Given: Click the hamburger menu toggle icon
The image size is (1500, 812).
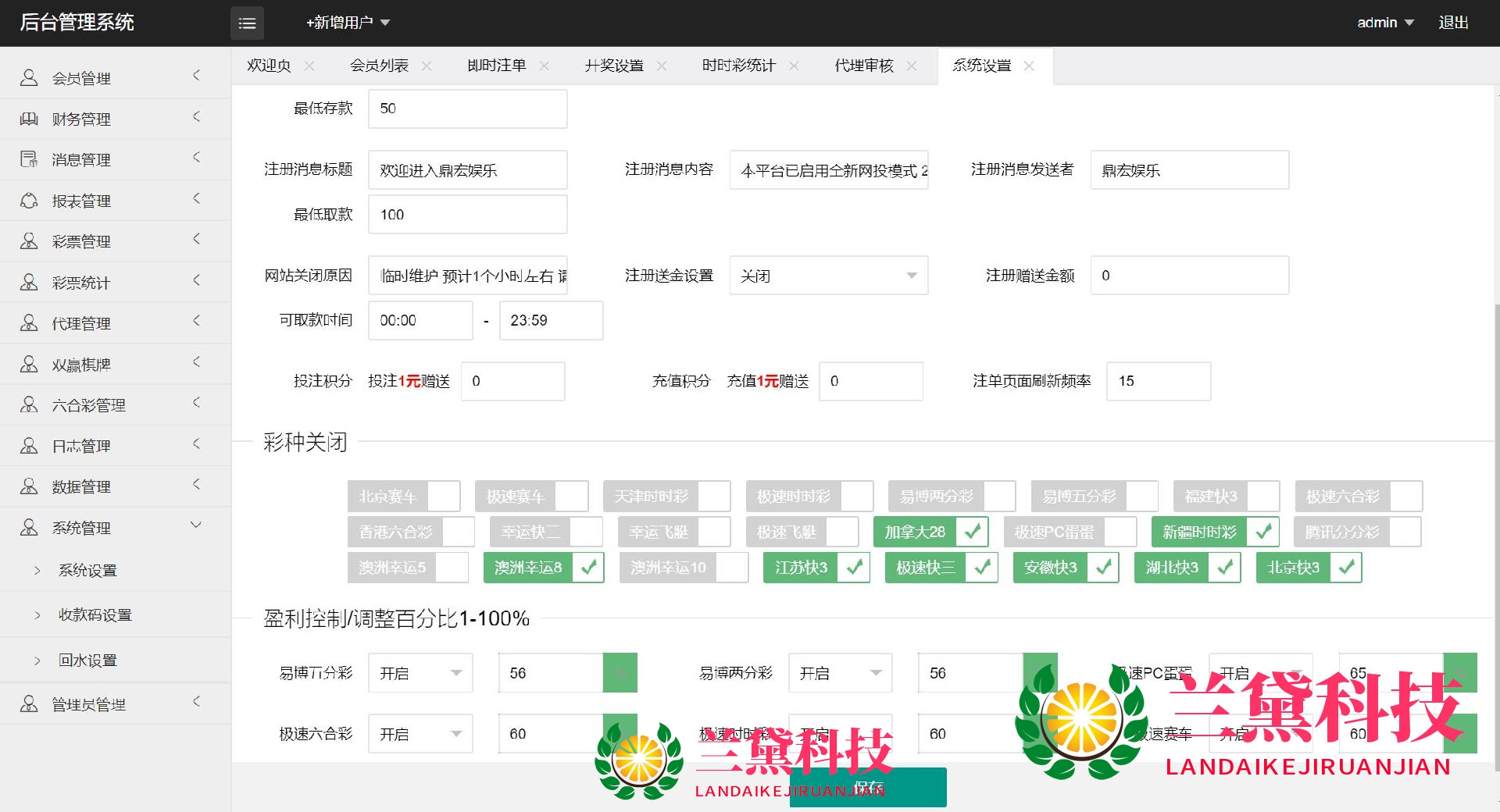Looking at the screenshot, I should tap(247, 23).
